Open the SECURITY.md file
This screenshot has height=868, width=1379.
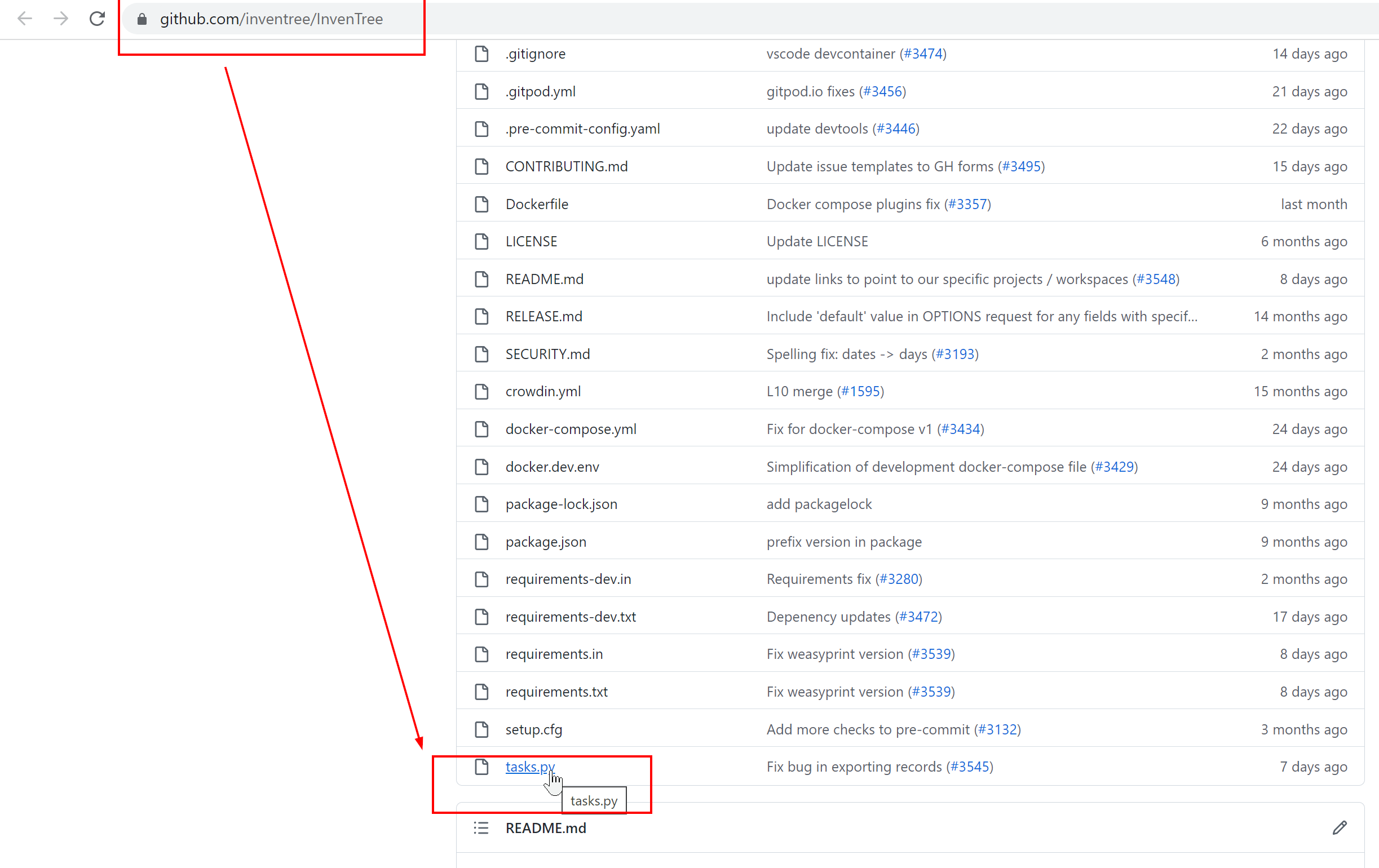click(x=547, y=354)
